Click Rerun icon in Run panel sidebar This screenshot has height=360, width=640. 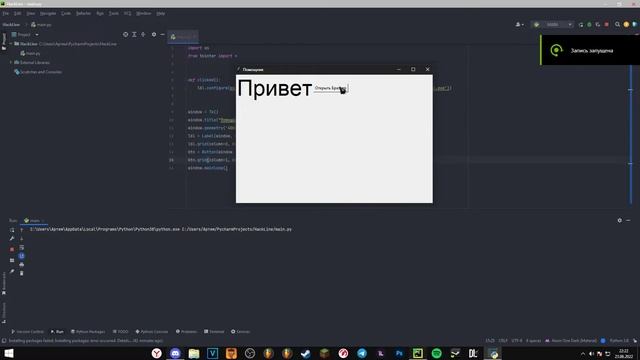(12, 230)
